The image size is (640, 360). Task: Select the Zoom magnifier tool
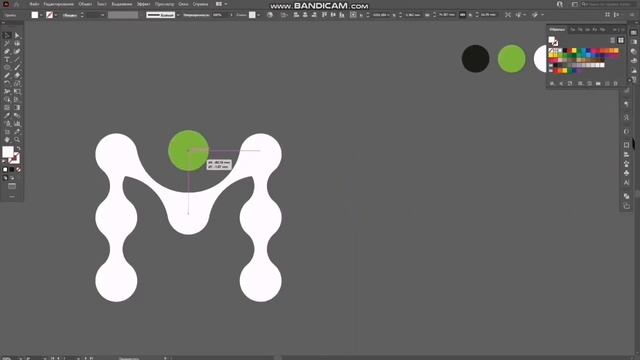point(17,140)
